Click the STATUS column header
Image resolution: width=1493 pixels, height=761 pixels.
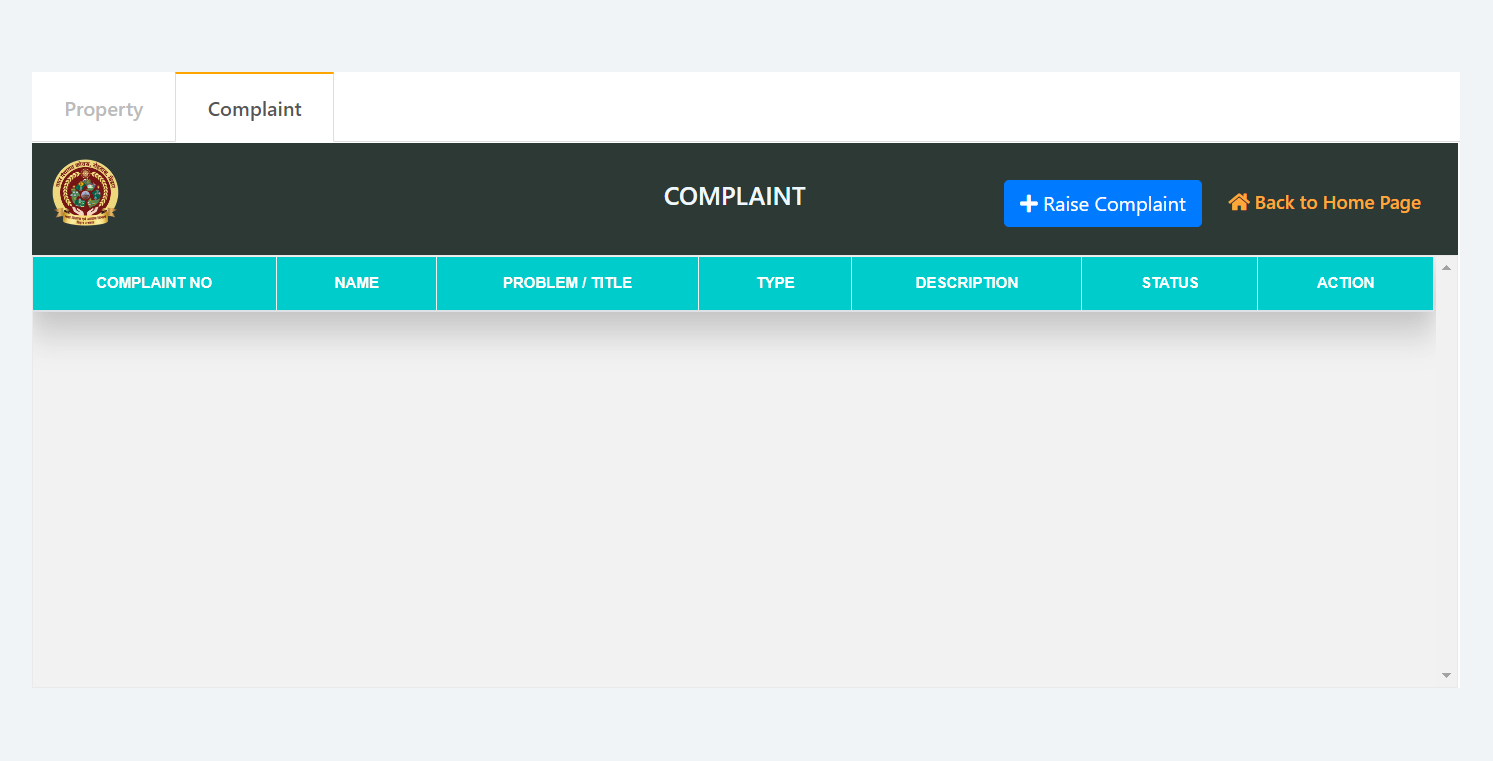click(1169, 283)
